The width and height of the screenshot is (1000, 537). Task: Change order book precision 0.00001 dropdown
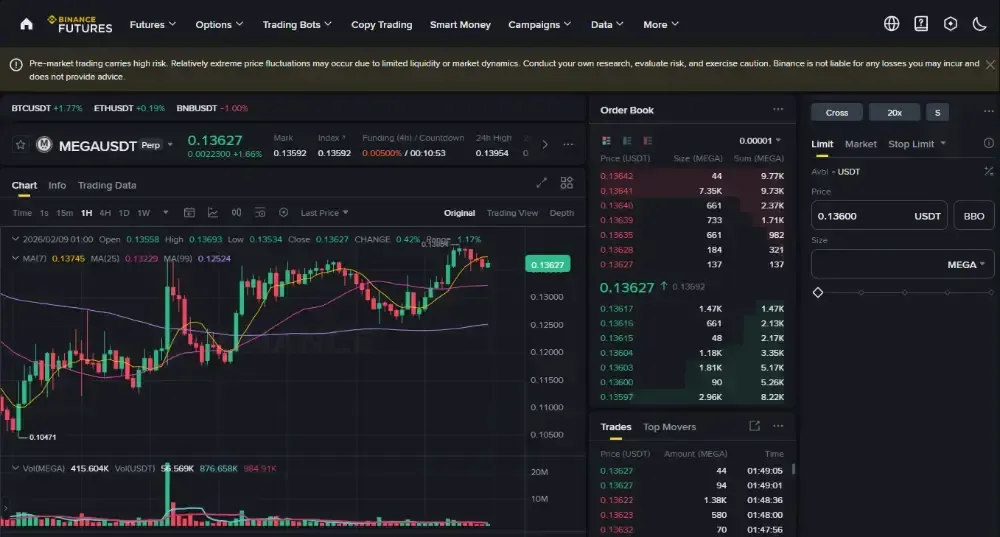(x=760, y=140)
